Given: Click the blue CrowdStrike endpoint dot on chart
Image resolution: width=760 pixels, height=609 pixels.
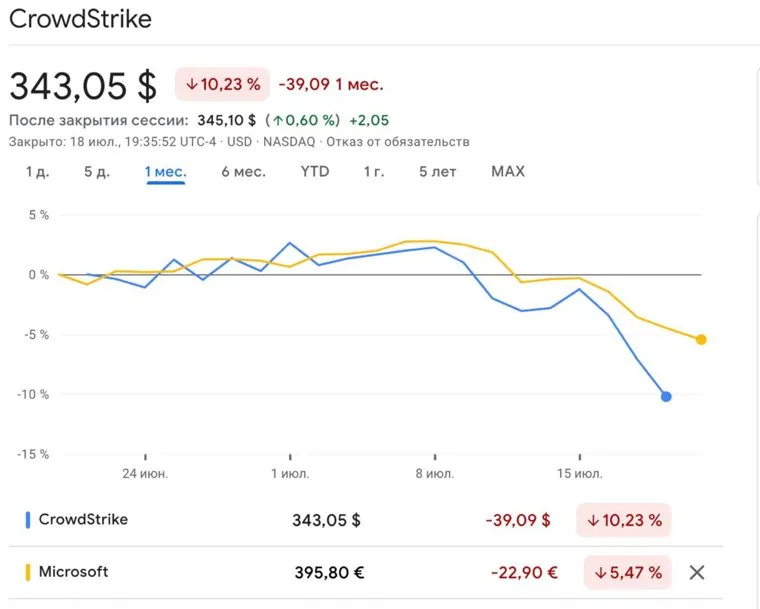Looking at the screenshot, I should [666, 397].
